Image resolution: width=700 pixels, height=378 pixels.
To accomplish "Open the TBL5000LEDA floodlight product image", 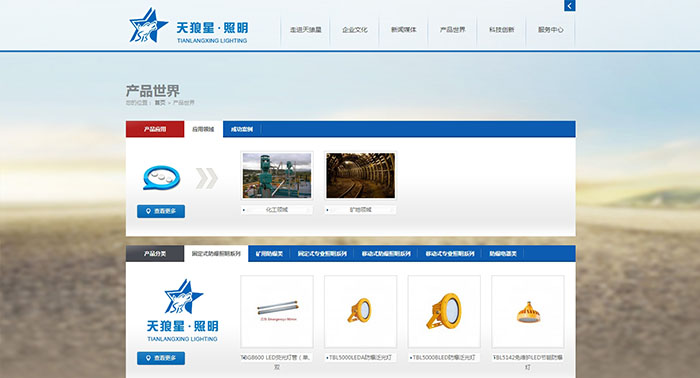I will point(360,312).
